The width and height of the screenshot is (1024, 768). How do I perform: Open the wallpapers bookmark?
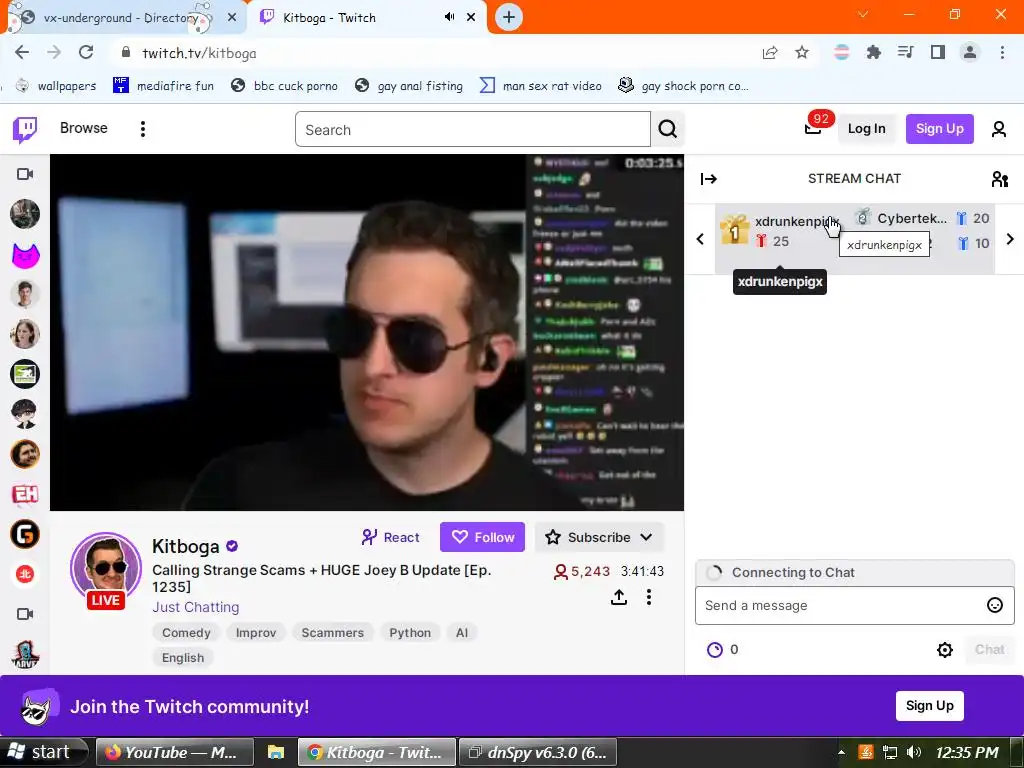[56, 86]
